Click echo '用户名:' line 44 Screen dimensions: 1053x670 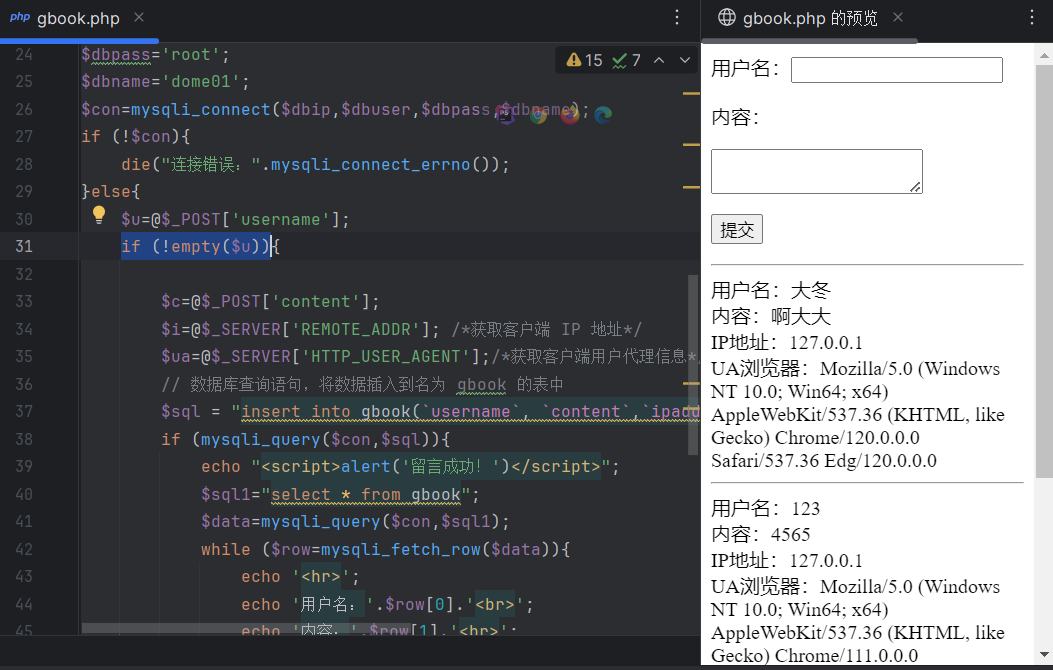coord(387,605)
